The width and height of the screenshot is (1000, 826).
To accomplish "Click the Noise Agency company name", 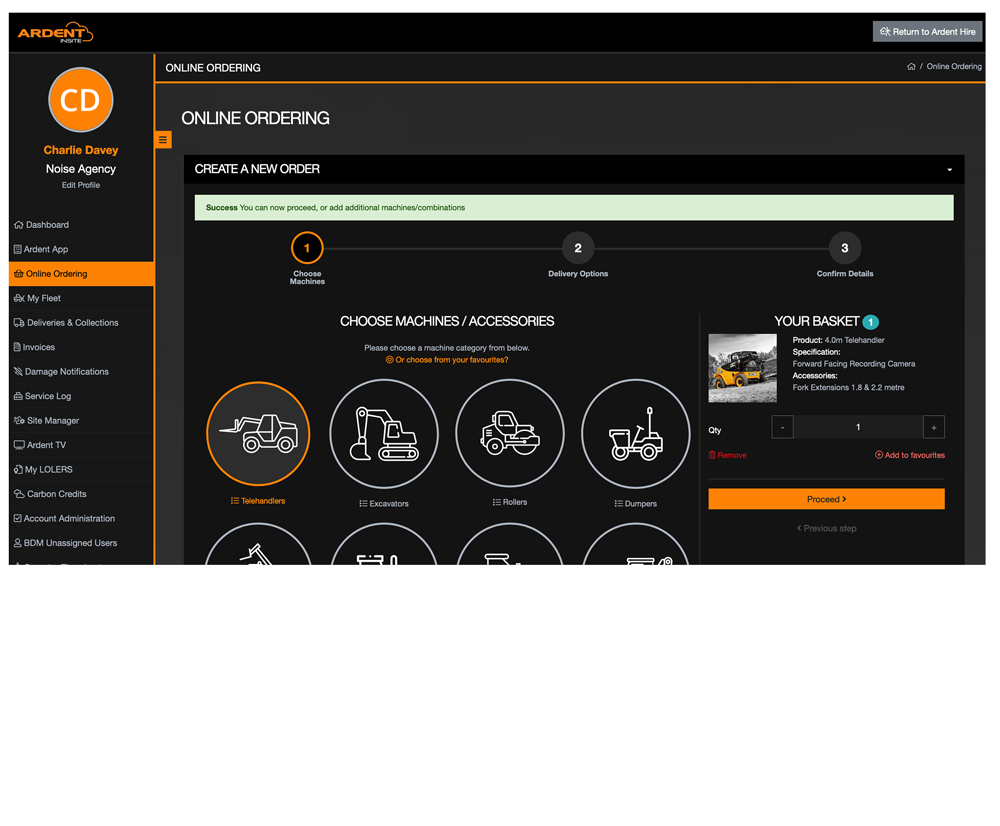I will click(x=81, y=169).
